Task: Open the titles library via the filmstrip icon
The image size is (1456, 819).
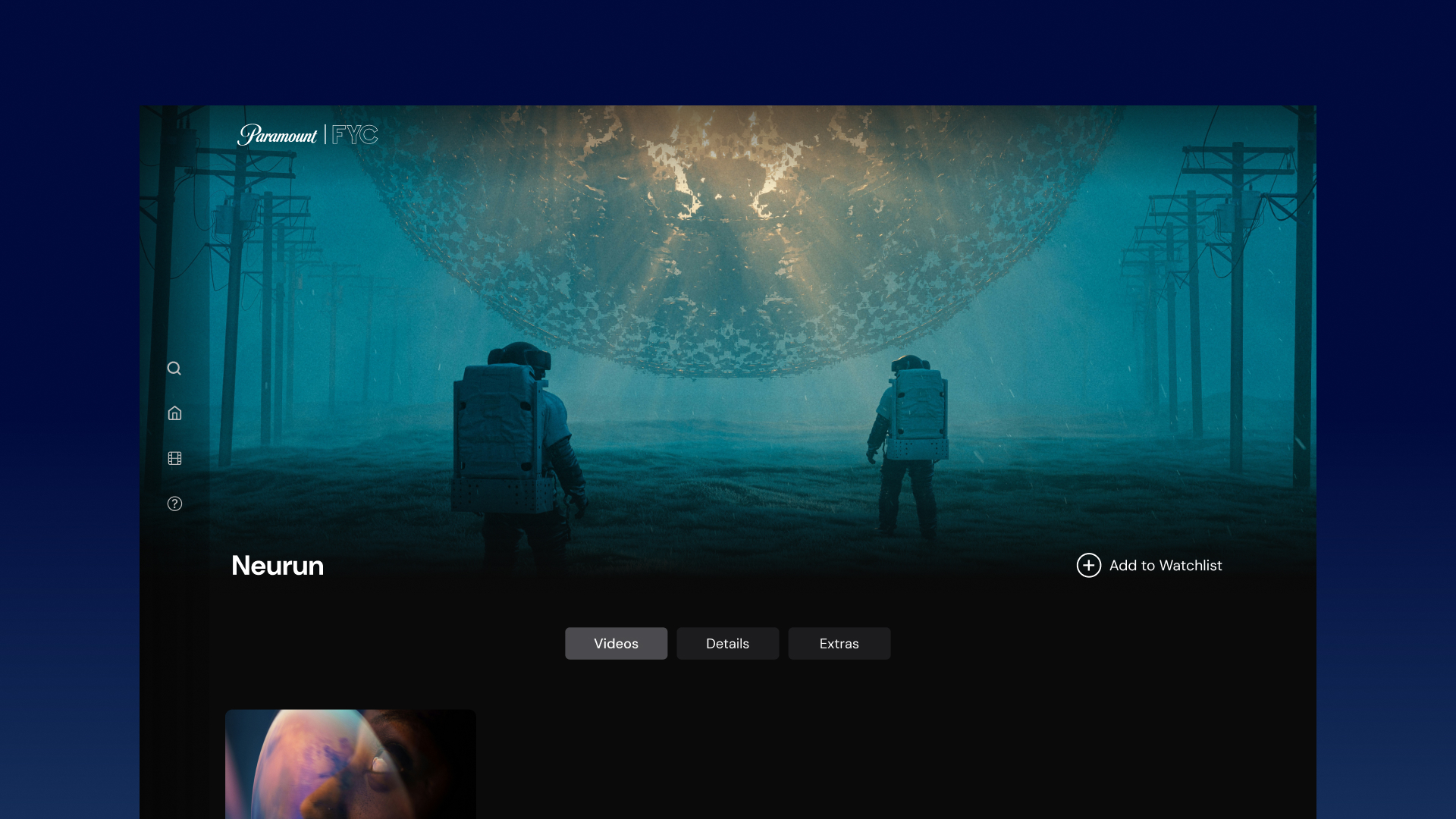Action: click(x=174, y=458)
